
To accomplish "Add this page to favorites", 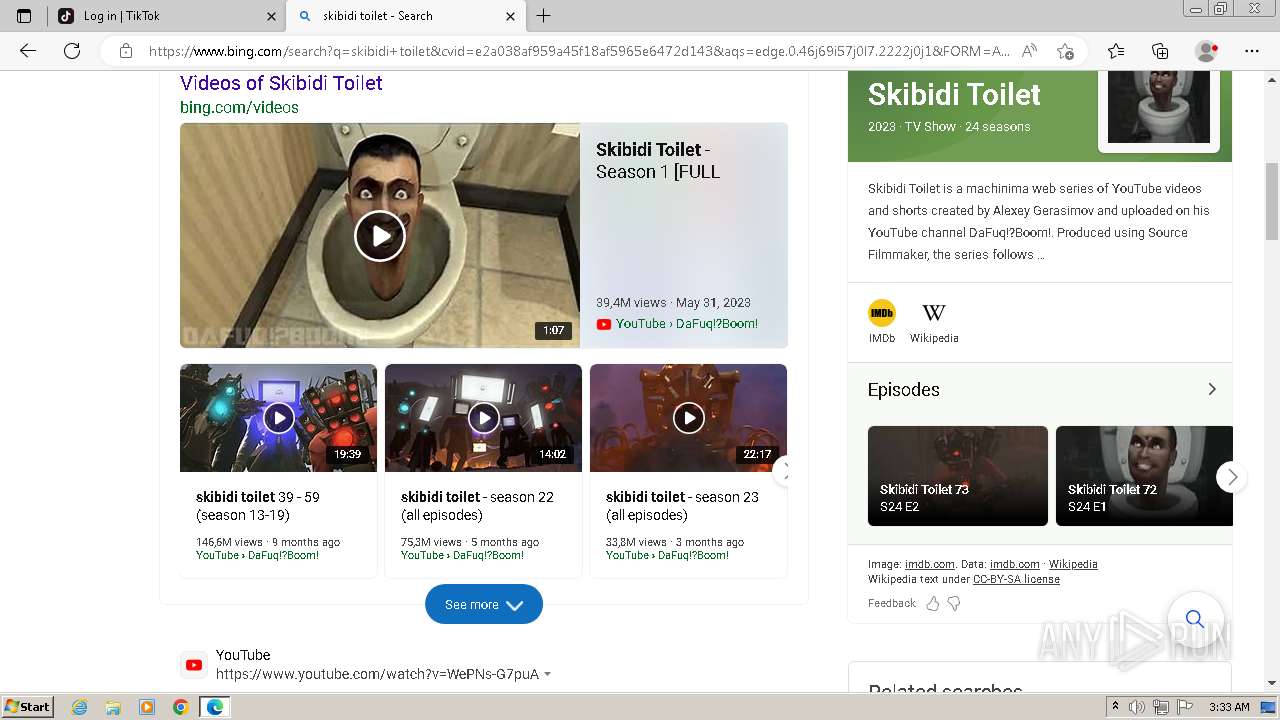I will (x=1065, y=51).
